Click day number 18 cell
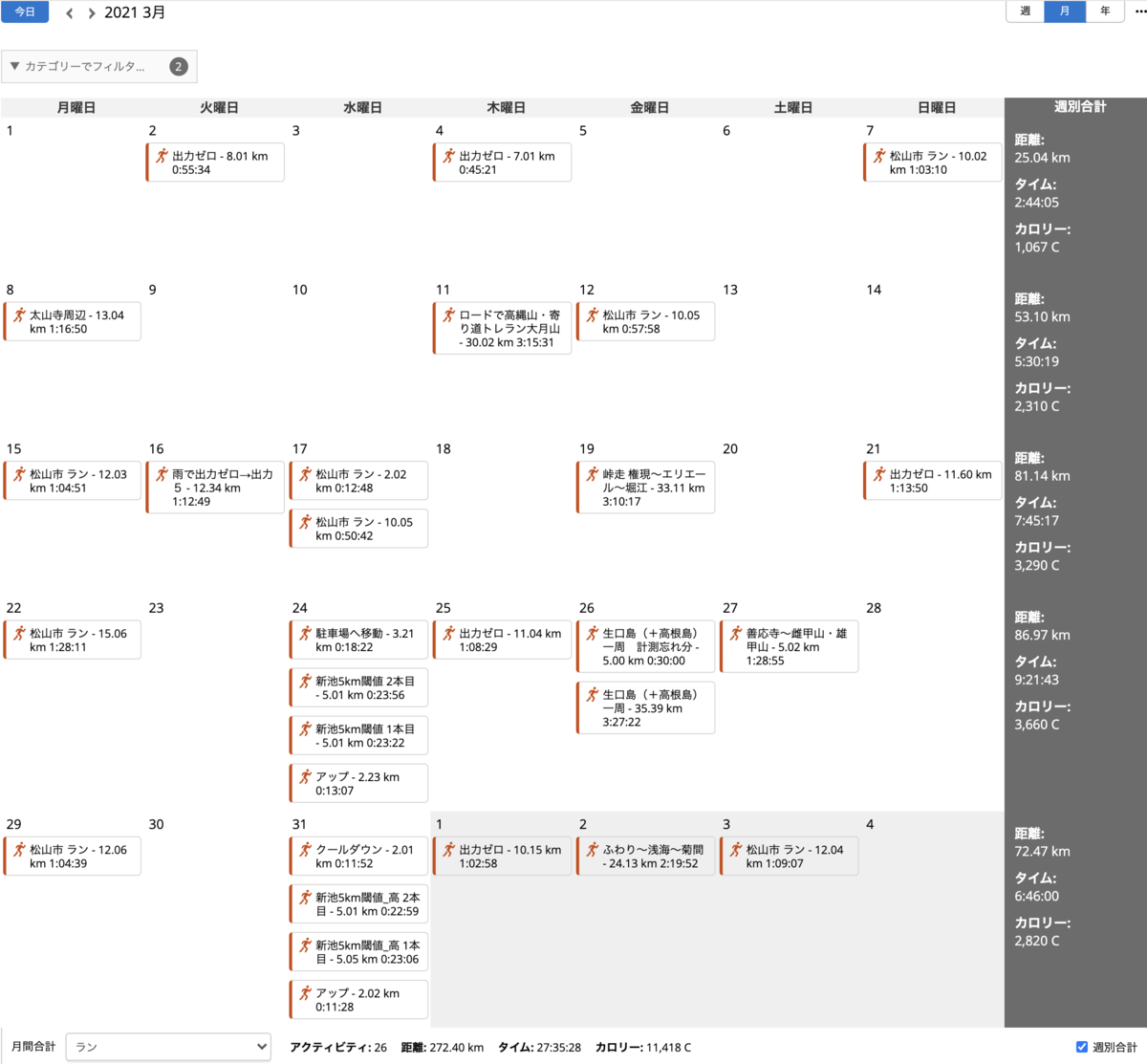 click(443, 448)
